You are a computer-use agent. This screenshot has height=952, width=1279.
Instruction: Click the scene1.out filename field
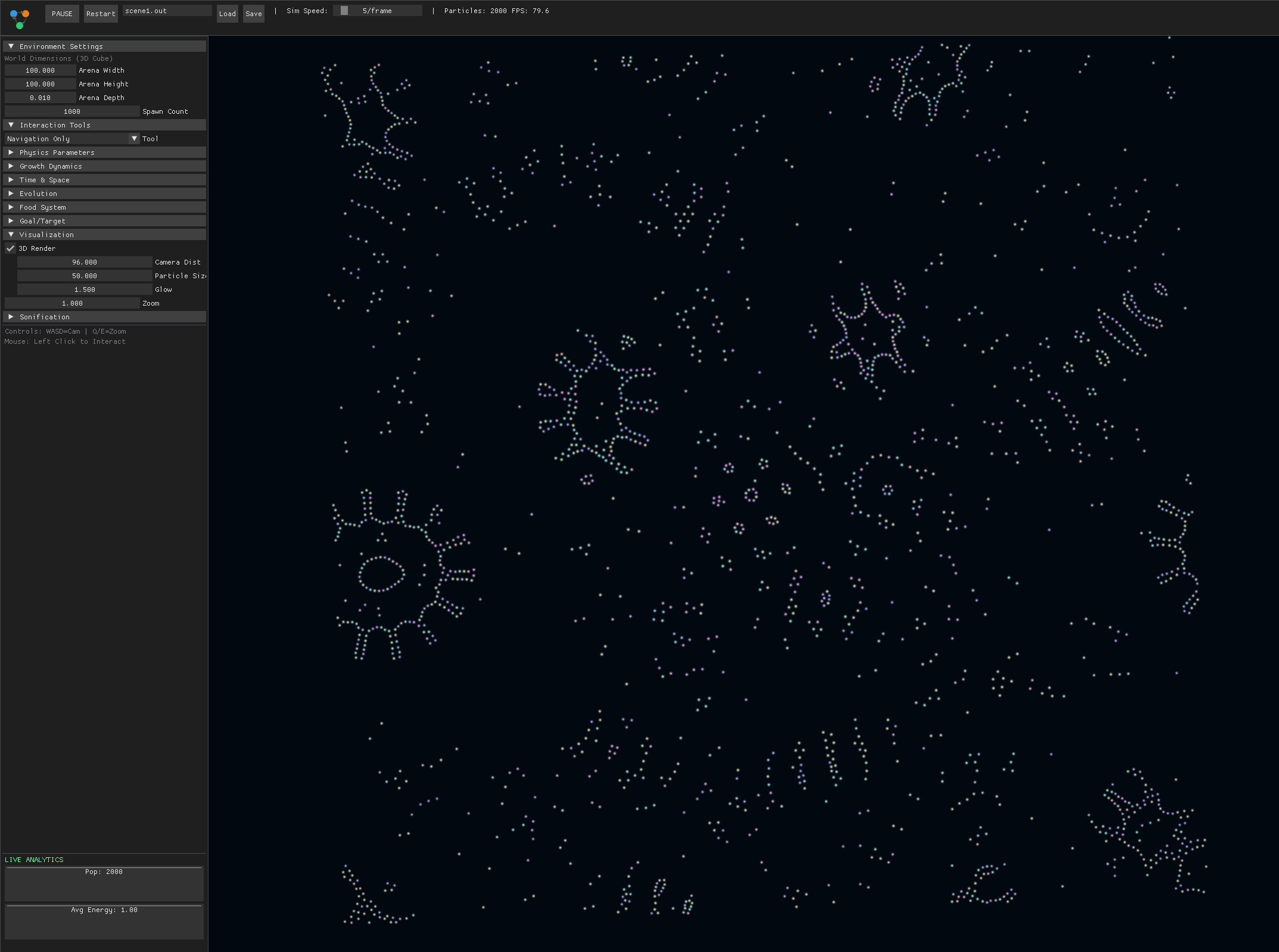click(x=167, y=11)
